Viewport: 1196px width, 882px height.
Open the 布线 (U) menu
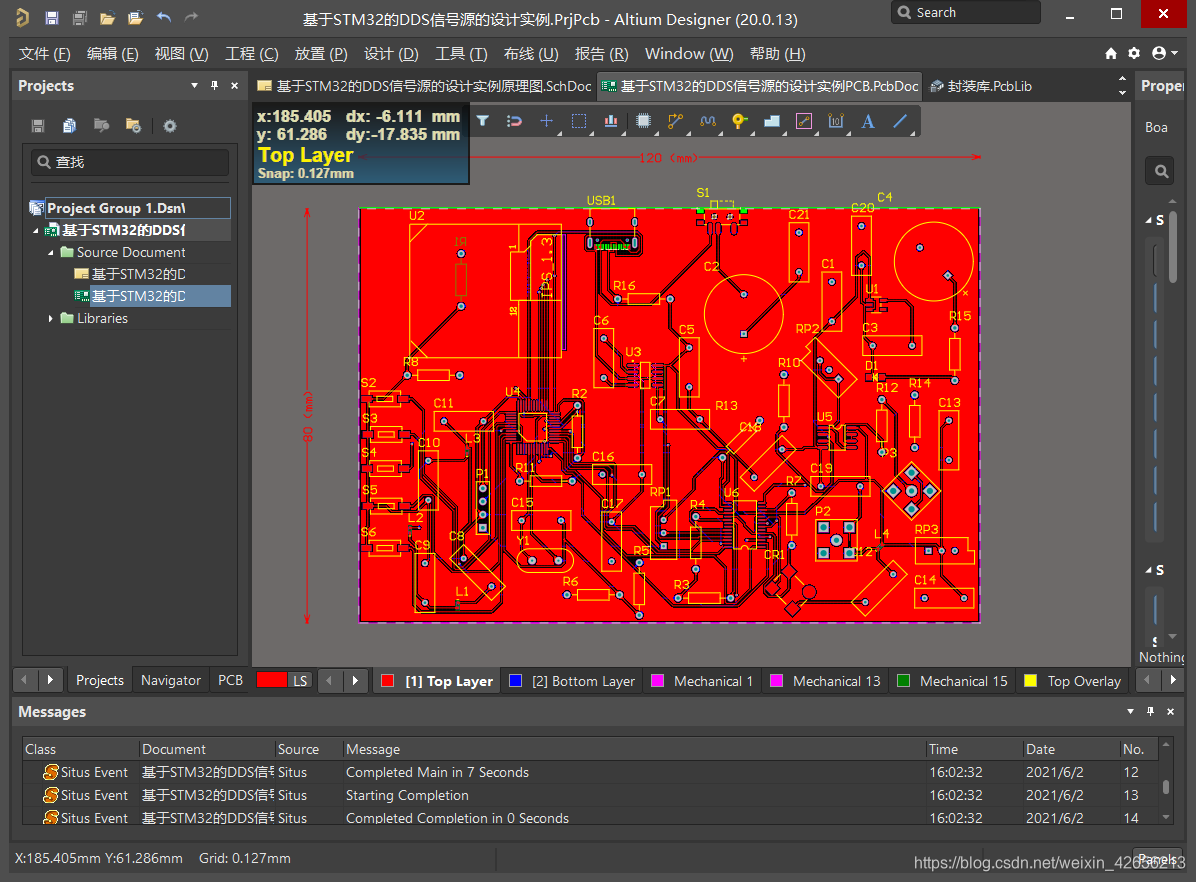coord(531,53)
